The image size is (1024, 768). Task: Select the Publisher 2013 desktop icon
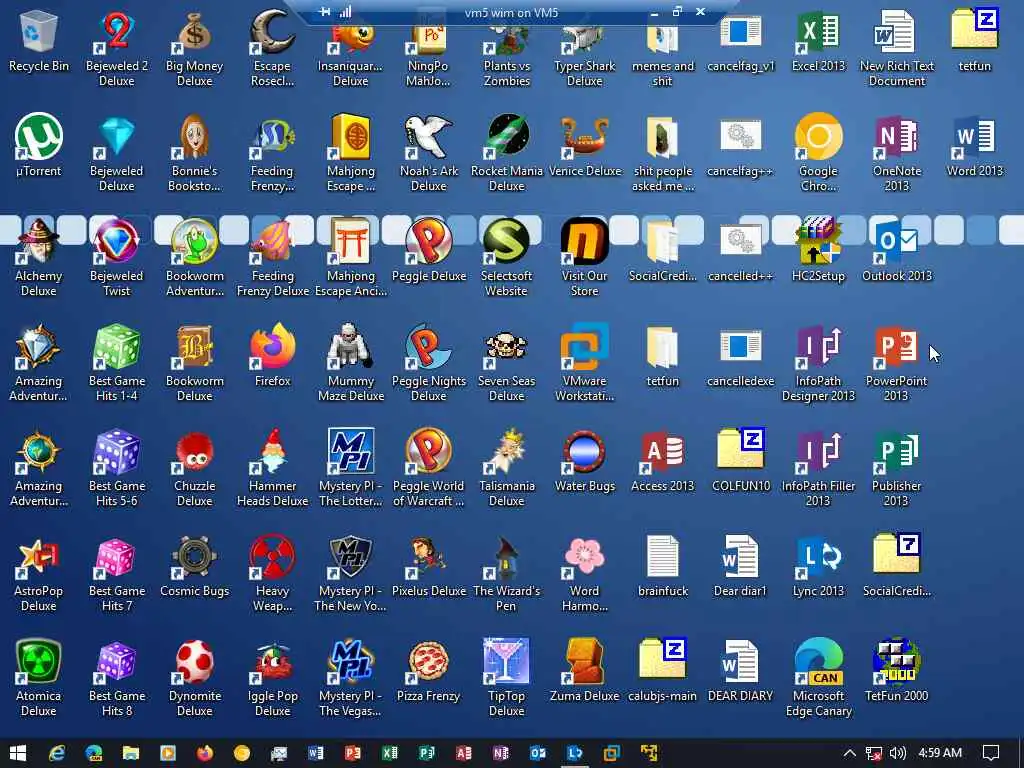[x=897, y=468]
